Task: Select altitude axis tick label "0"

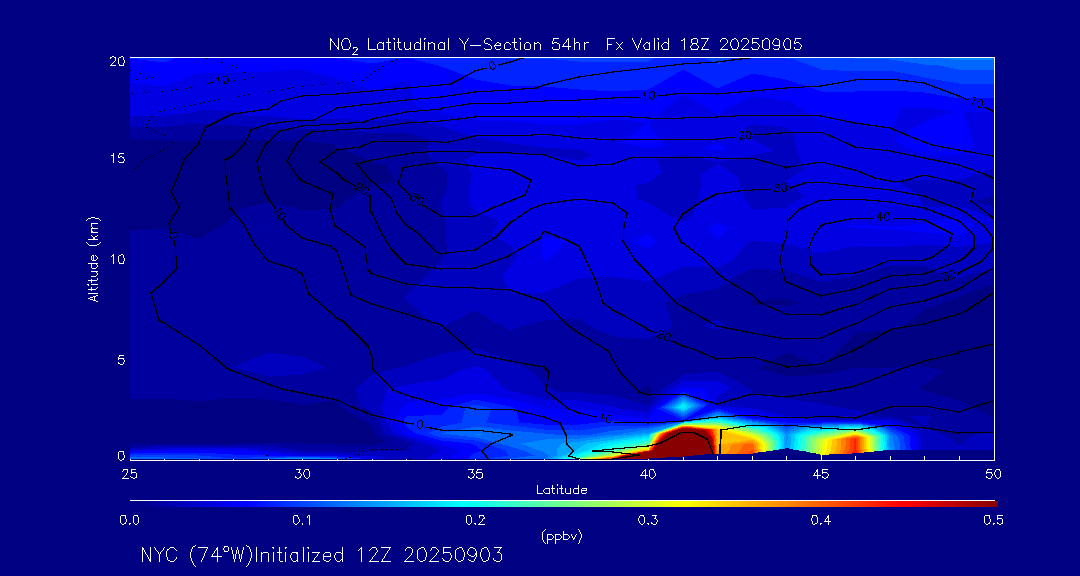Action: pos(121,455)
